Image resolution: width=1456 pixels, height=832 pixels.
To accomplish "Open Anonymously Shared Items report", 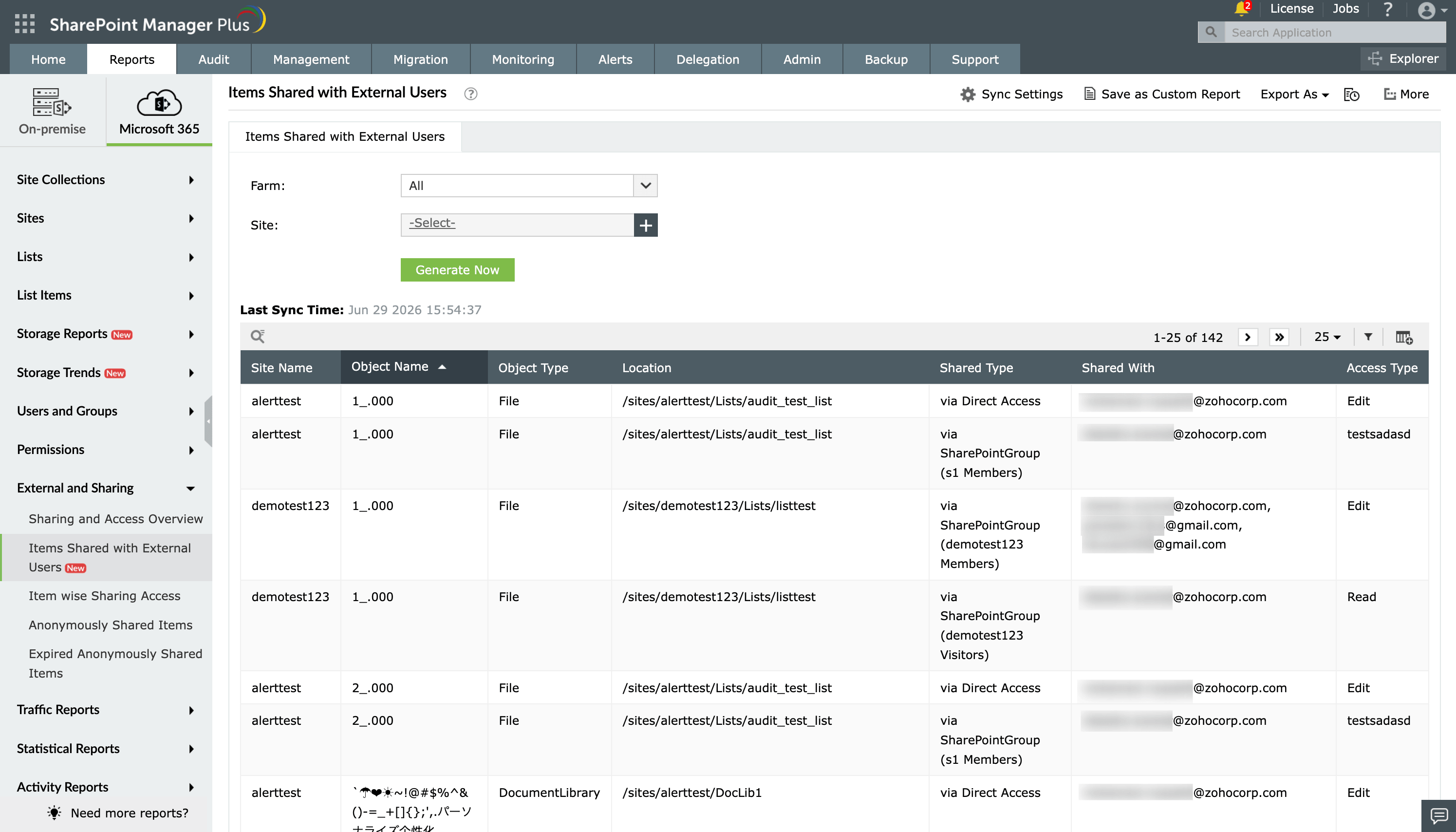I will click(111, 625).
